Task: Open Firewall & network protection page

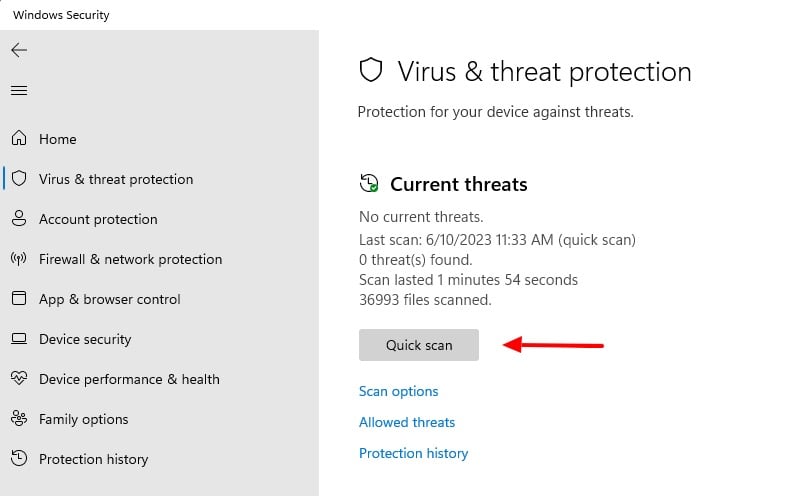Action: [x=130, y=259]
